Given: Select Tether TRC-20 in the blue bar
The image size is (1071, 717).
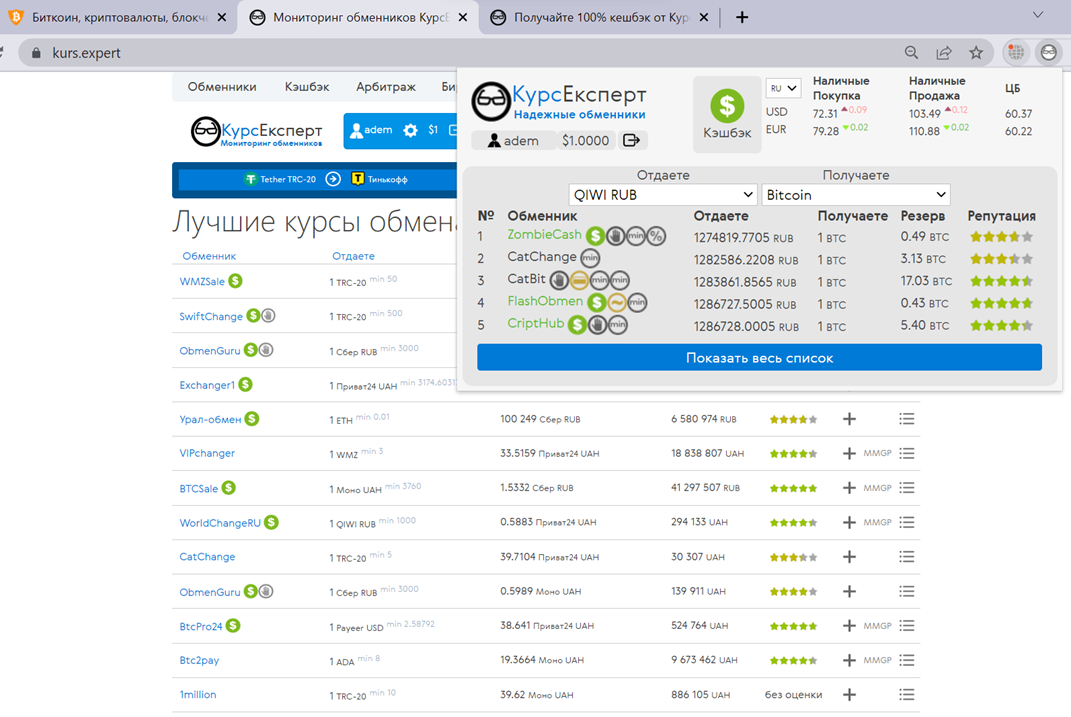Looking at the screenshot, I should click(x=281, y=179).
